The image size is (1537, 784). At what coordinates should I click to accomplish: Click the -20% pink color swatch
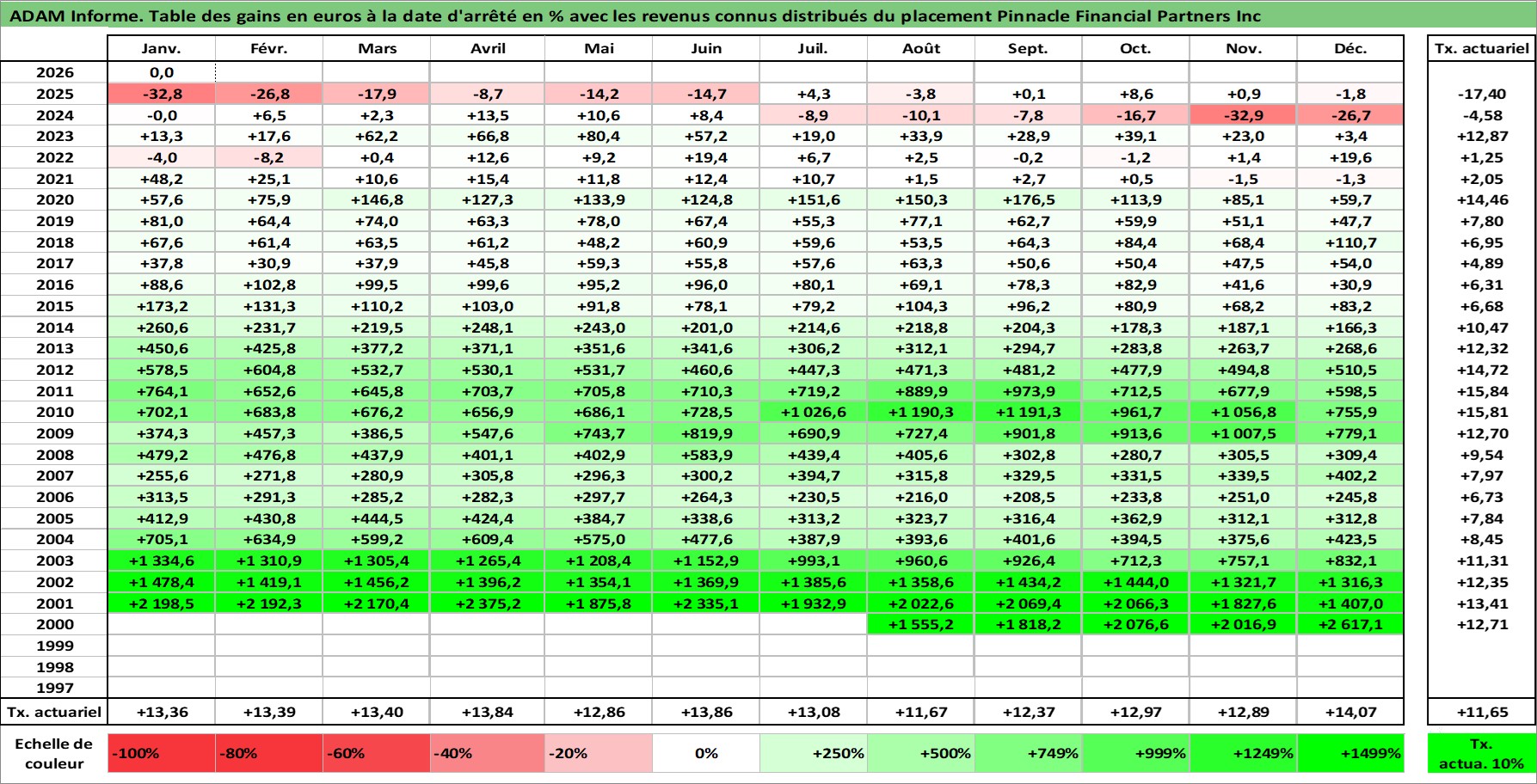point(599,753)
